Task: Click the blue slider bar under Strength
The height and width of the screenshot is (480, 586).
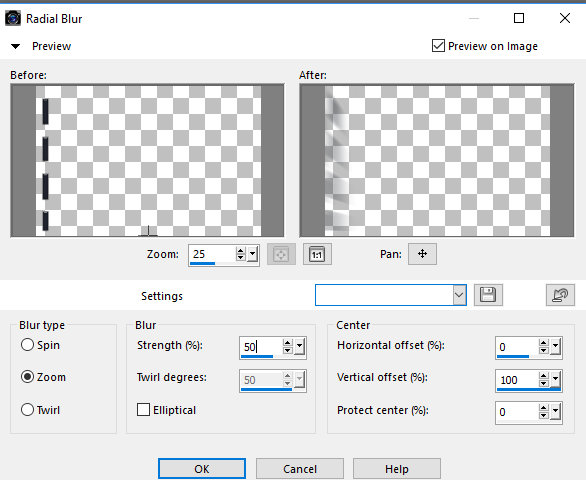Action: 257,357
